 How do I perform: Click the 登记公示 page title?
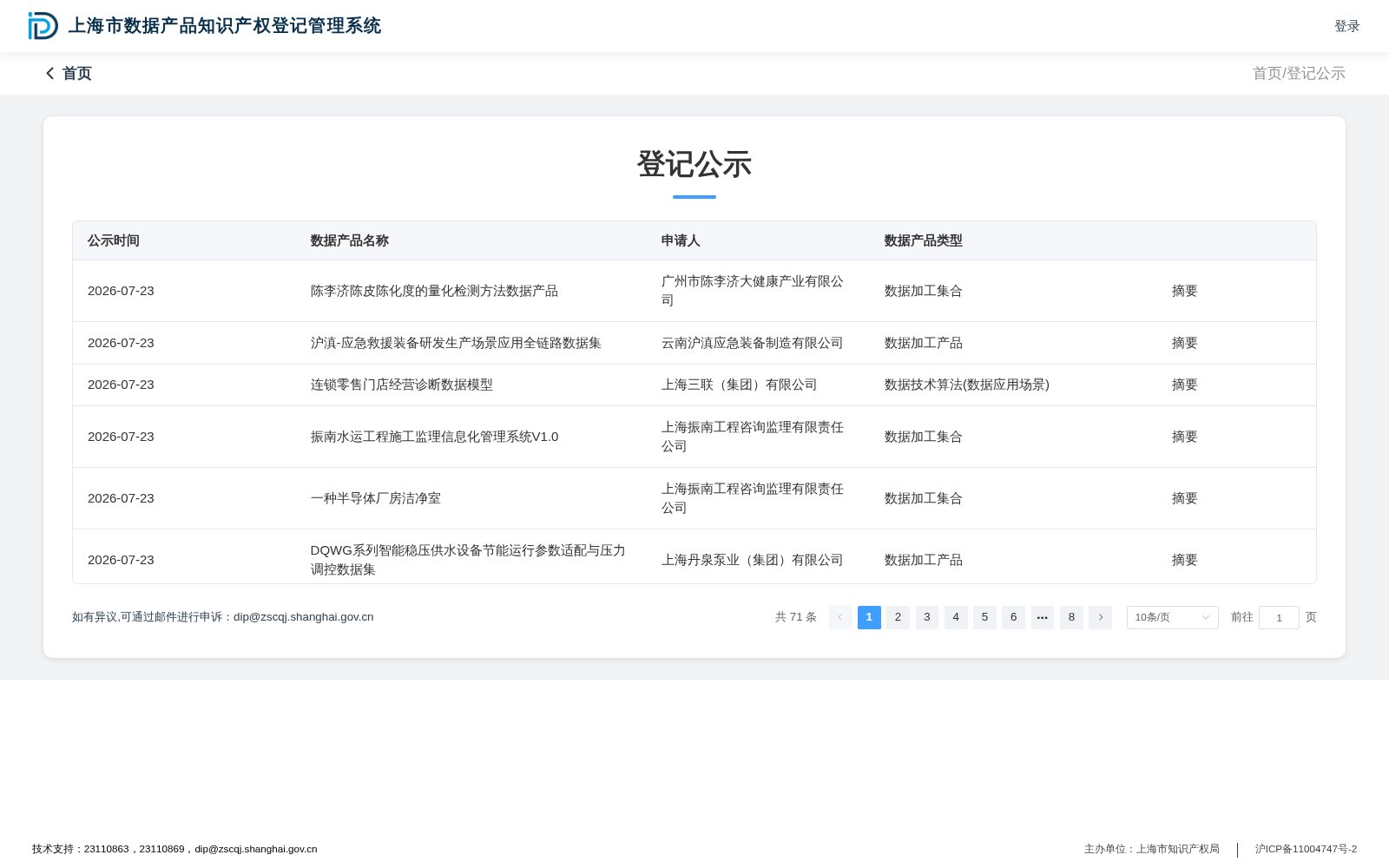[694, 164]
